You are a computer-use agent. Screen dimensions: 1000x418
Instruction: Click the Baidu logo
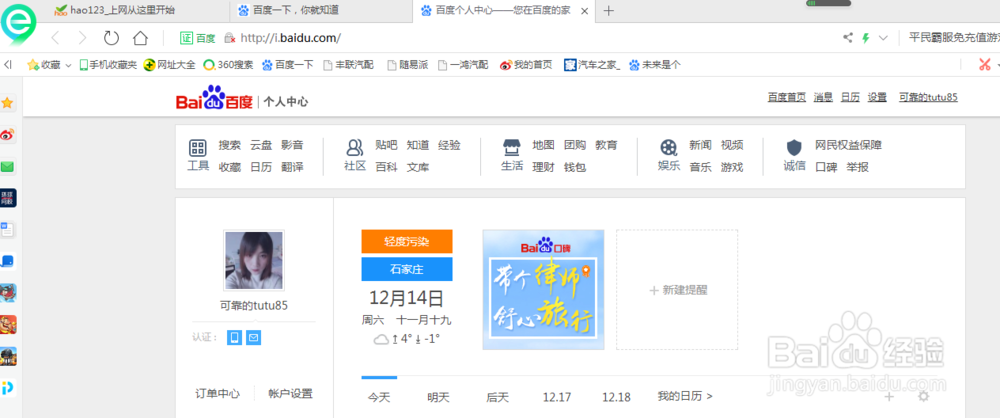(216, 99)
